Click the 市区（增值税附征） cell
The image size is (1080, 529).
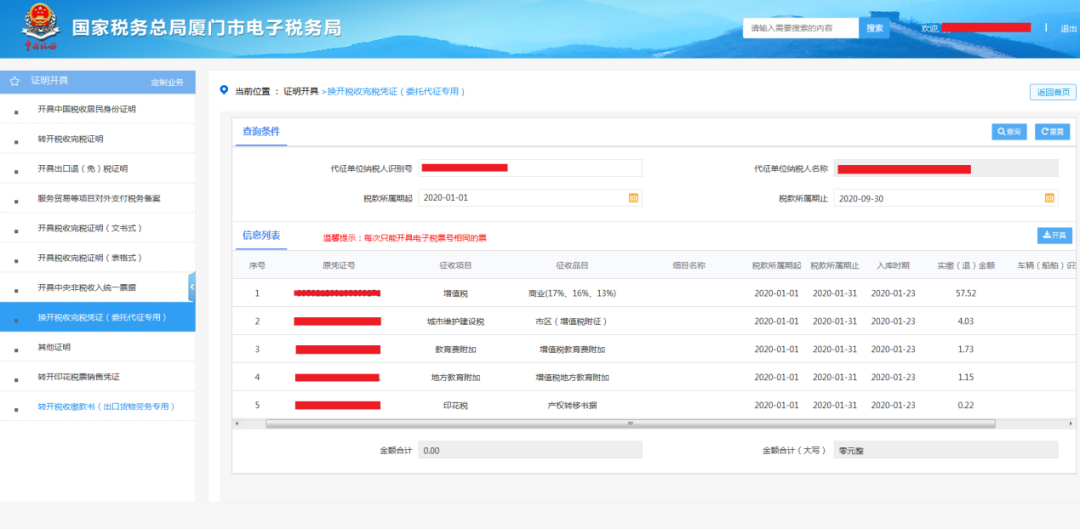coord(572,322)
